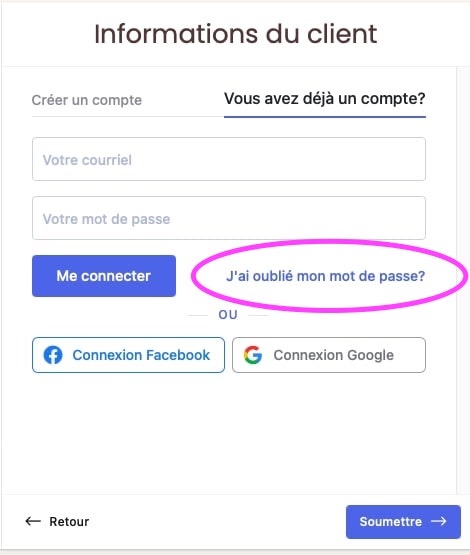470x555 pixels.
Task: Sign in with the Connexion Facebook button
Action: 128,355
